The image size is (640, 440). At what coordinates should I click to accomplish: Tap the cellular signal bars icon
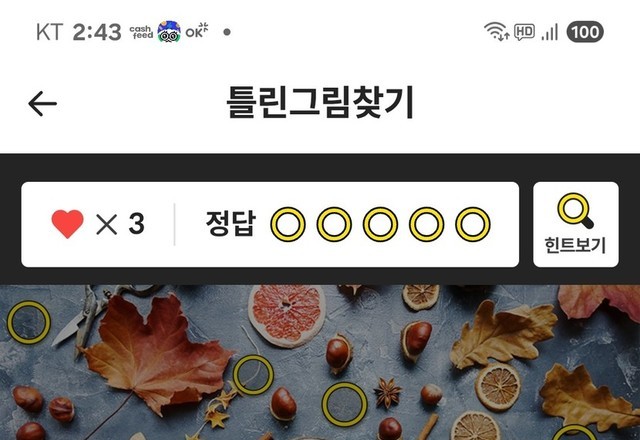549,32
